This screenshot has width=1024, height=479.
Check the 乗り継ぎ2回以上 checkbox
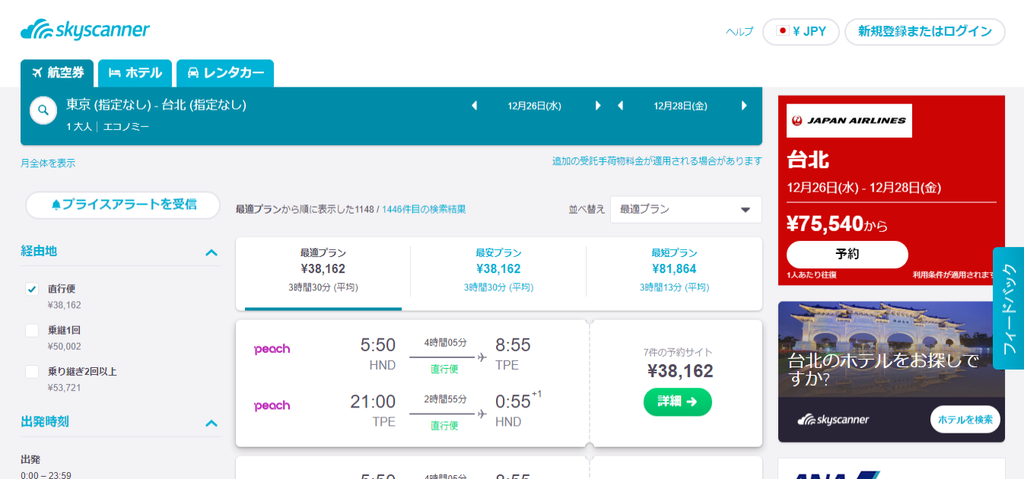pyautogui.click(x=32, y=372)
